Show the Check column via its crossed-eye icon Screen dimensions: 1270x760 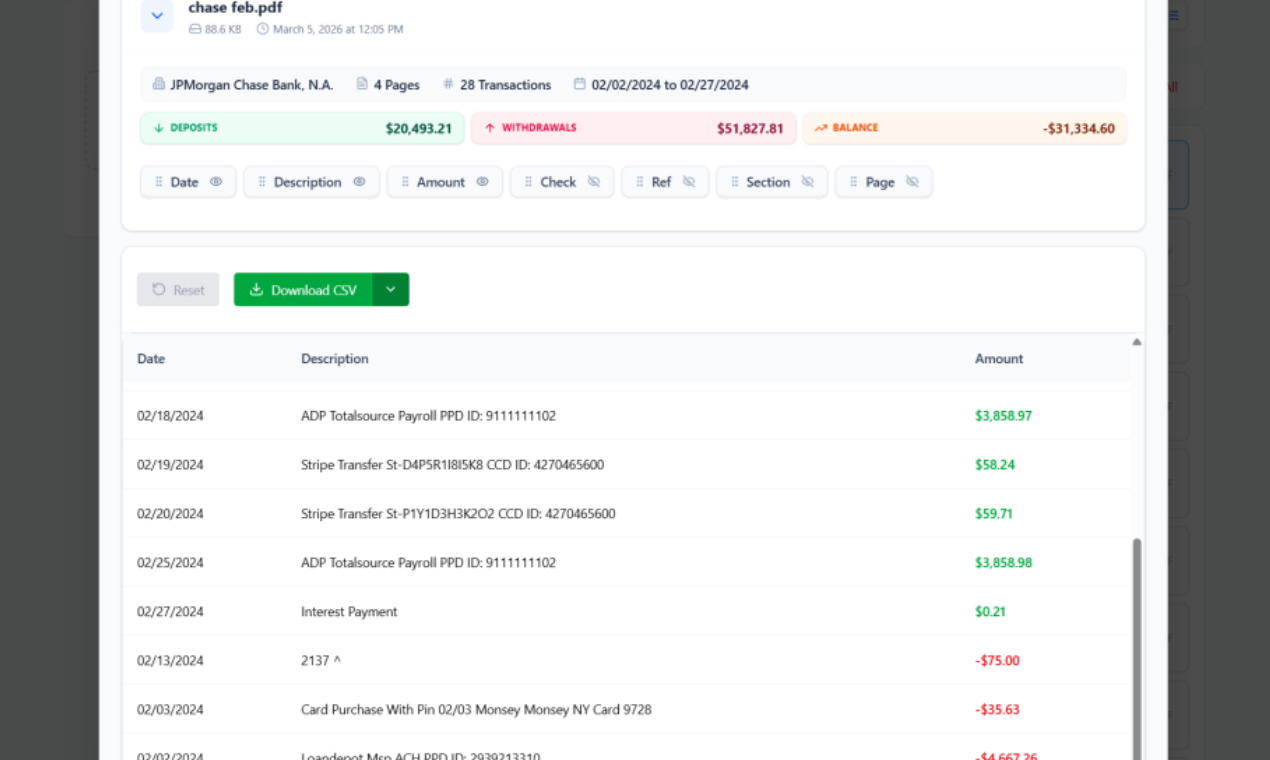(593, 182)
